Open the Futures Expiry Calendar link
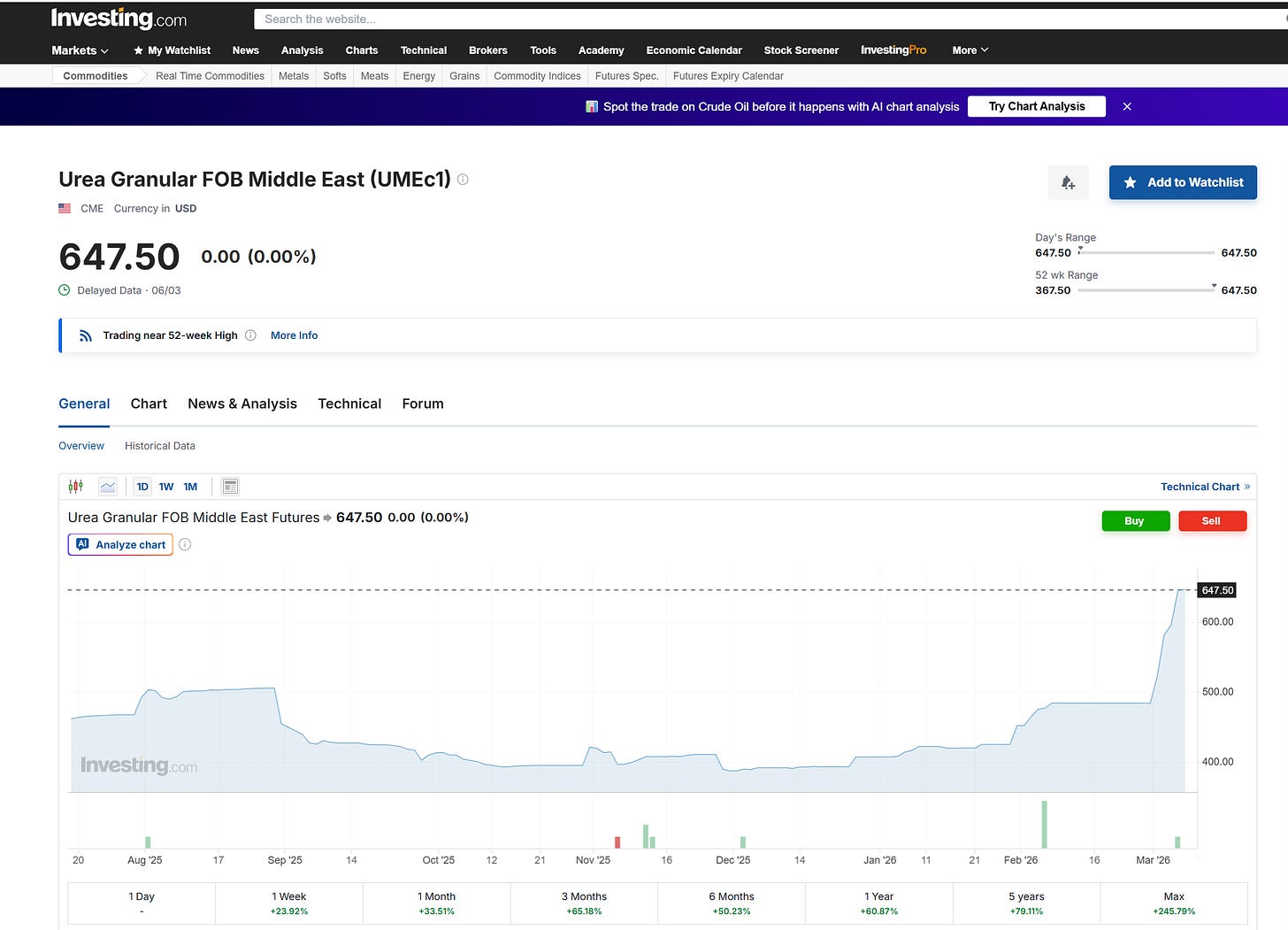The height and width of the screenshot is (930, 1288). (x=728, y=76)
